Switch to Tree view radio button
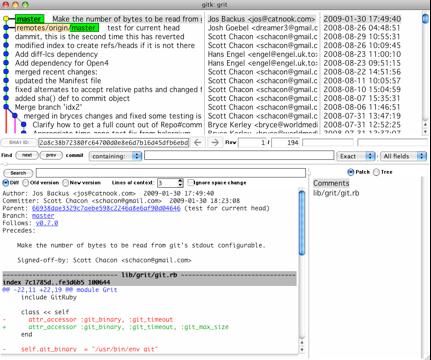 click(x=376, y=172)
